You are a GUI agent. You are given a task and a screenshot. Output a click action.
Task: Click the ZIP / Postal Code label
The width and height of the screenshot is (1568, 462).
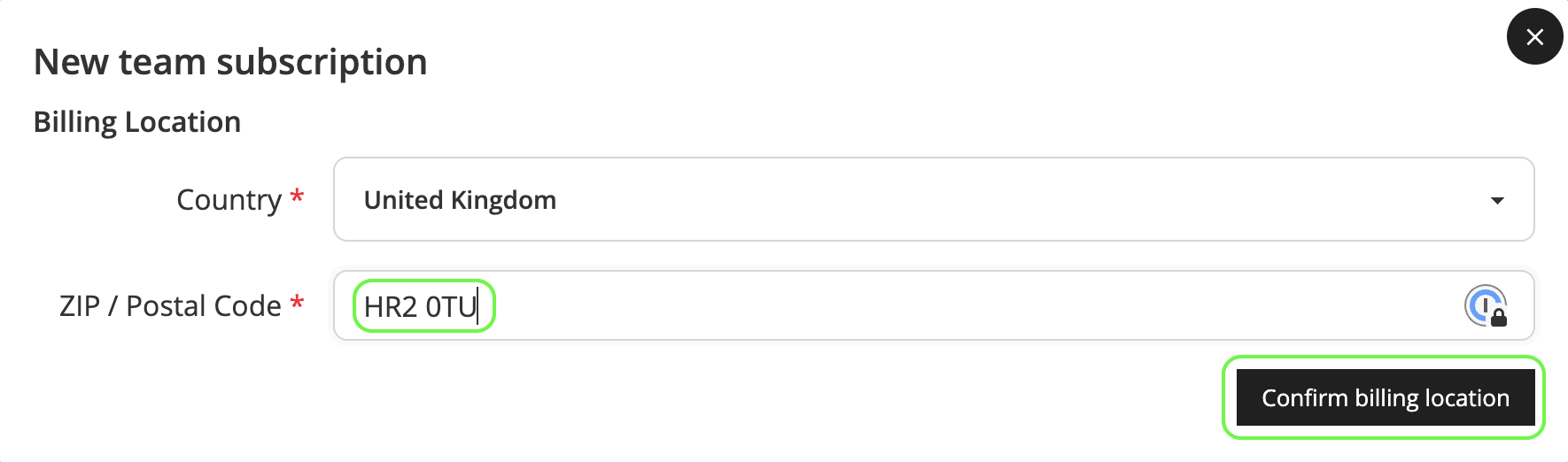coord(169,306)
